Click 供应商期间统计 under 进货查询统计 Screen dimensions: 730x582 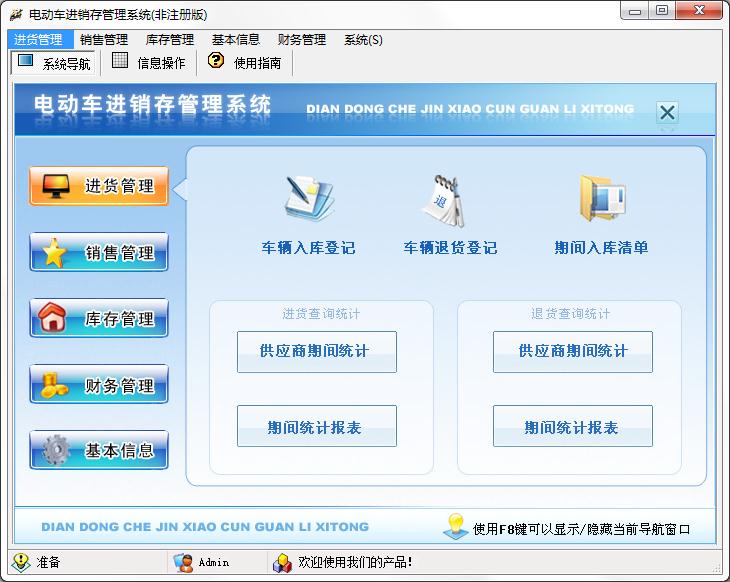[317, 352]
